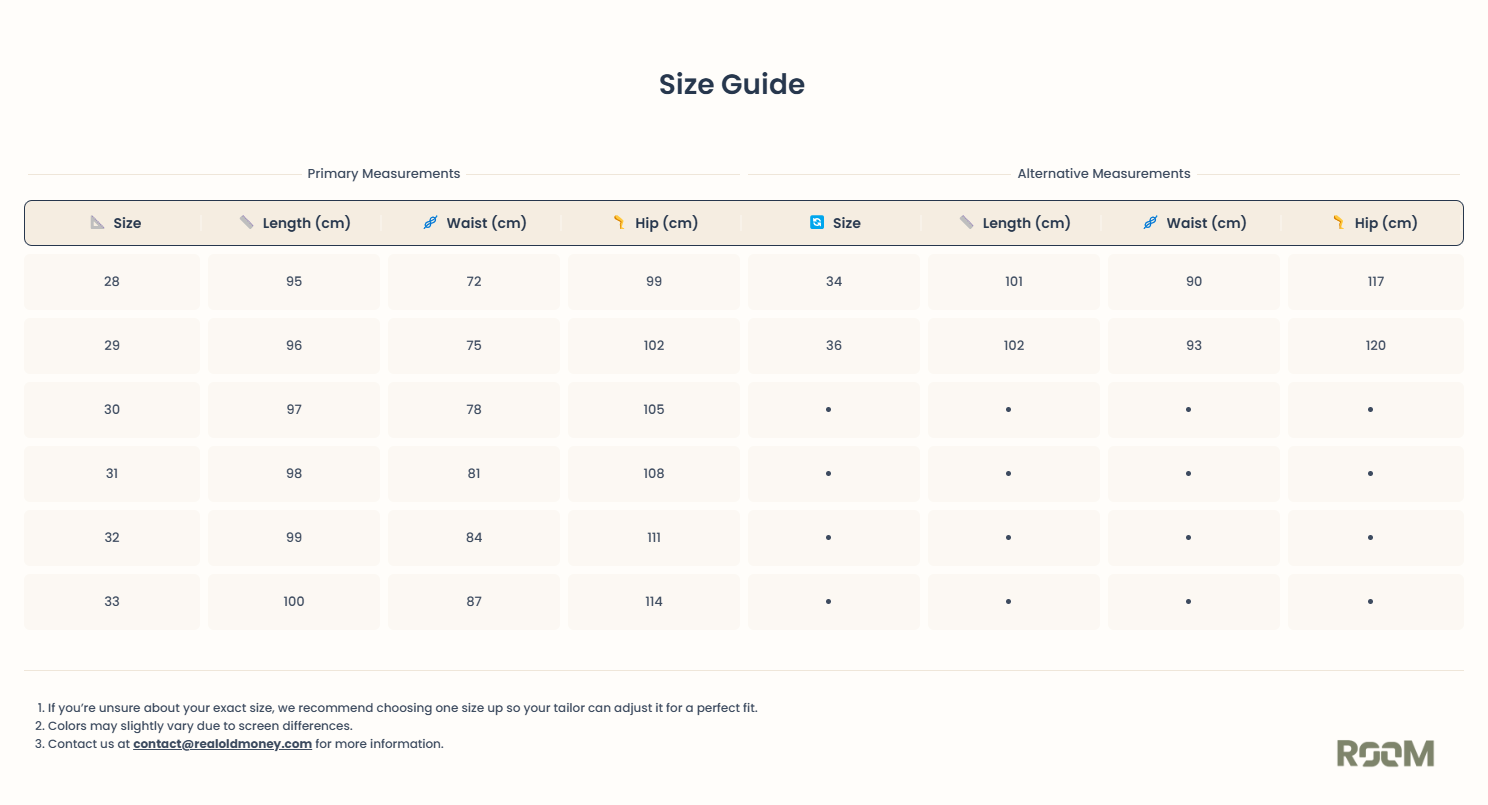Image resolution: width=1488 pixels, height=805 pixels.
Task: Click the primary Length (cm) column header
Action: [x=294, y=223]
